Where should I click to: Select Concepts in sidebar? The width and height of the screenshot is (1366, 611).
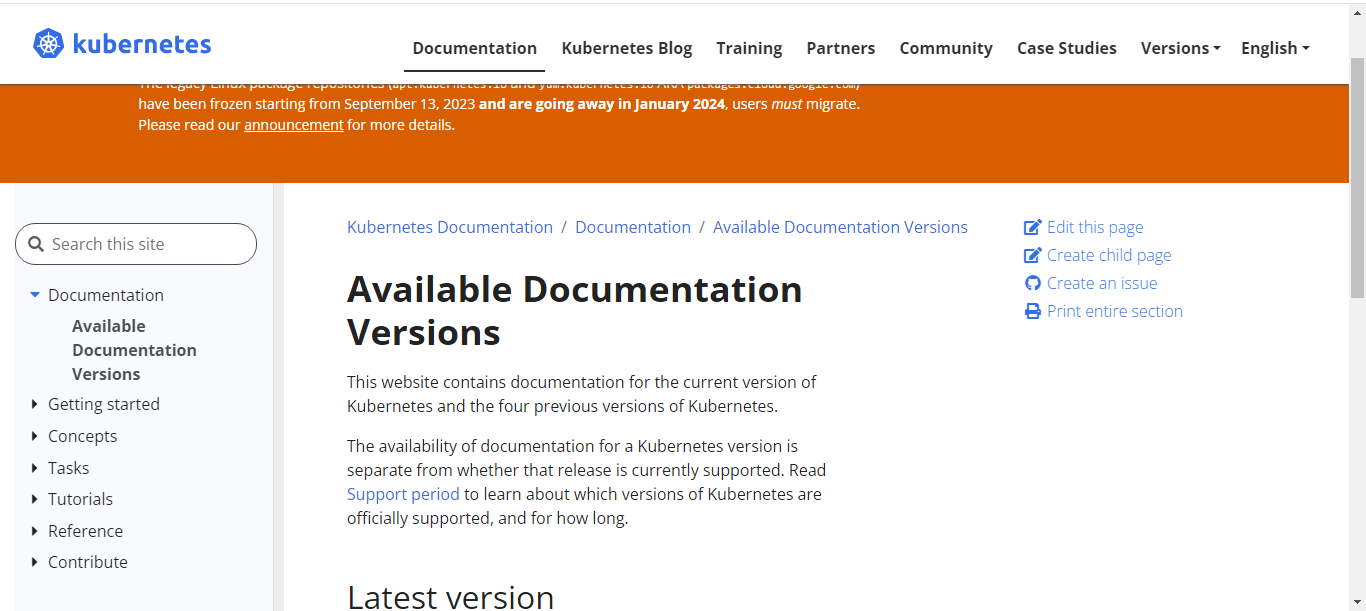[82, 436]
